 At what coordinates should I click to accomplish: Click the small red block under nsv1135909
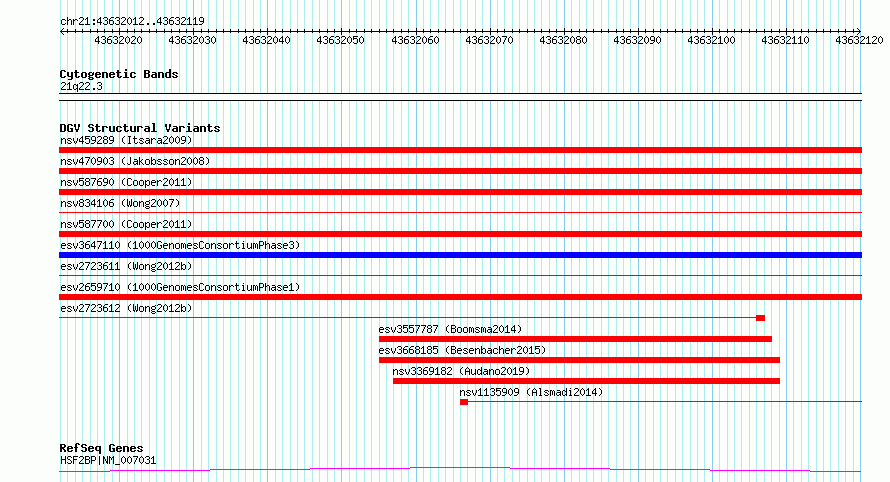click(x=464, y=402)
